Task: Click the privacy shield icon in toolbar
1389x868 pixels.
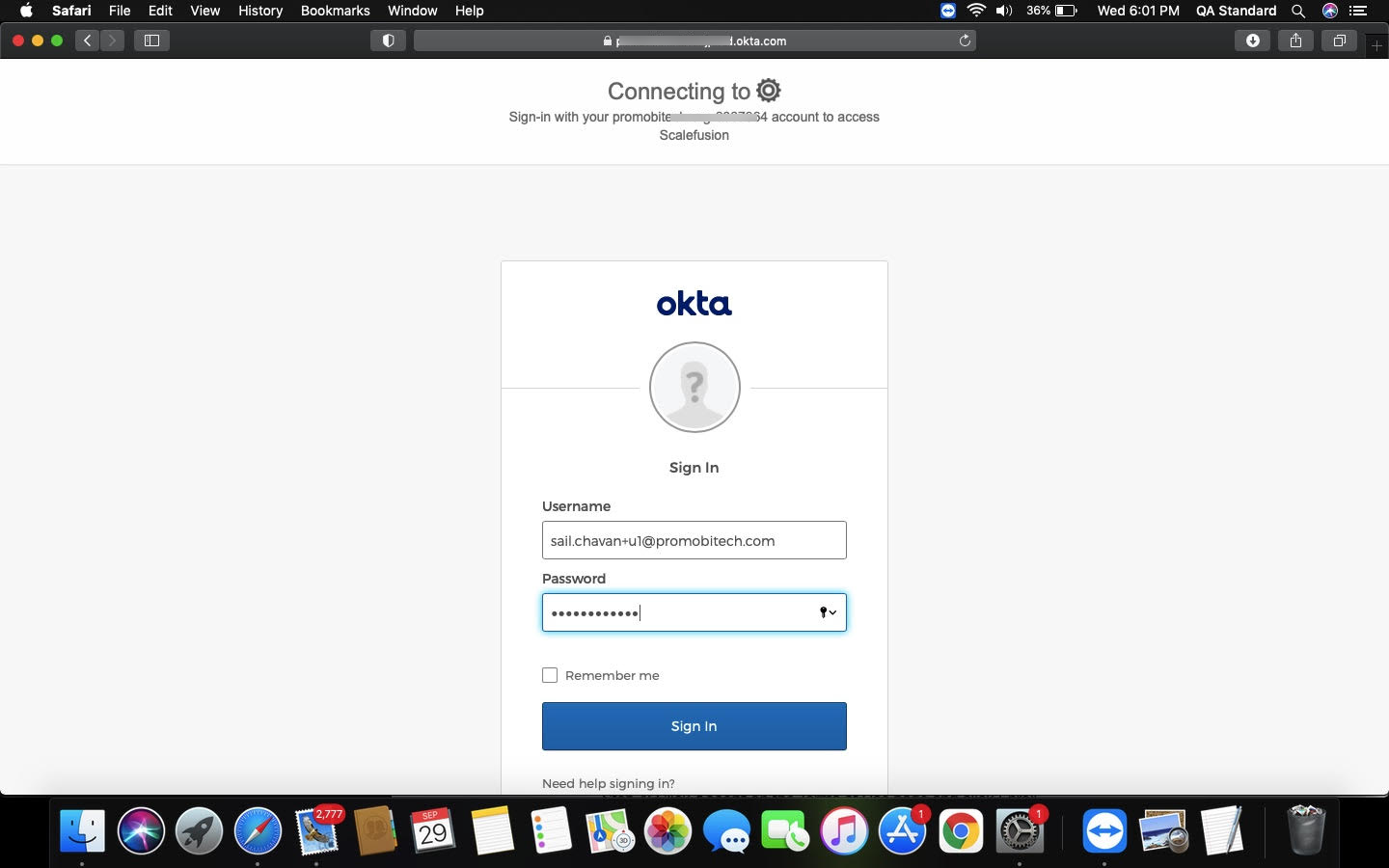Action: click(x=388, y=41)
